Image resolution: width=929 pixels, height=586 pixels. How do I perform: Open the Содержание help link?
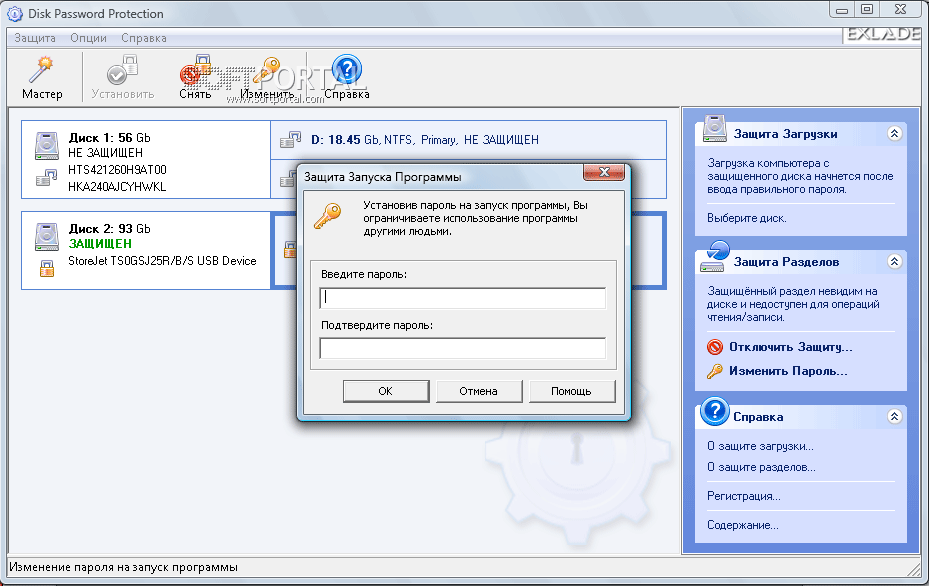[x=742, y=525]
